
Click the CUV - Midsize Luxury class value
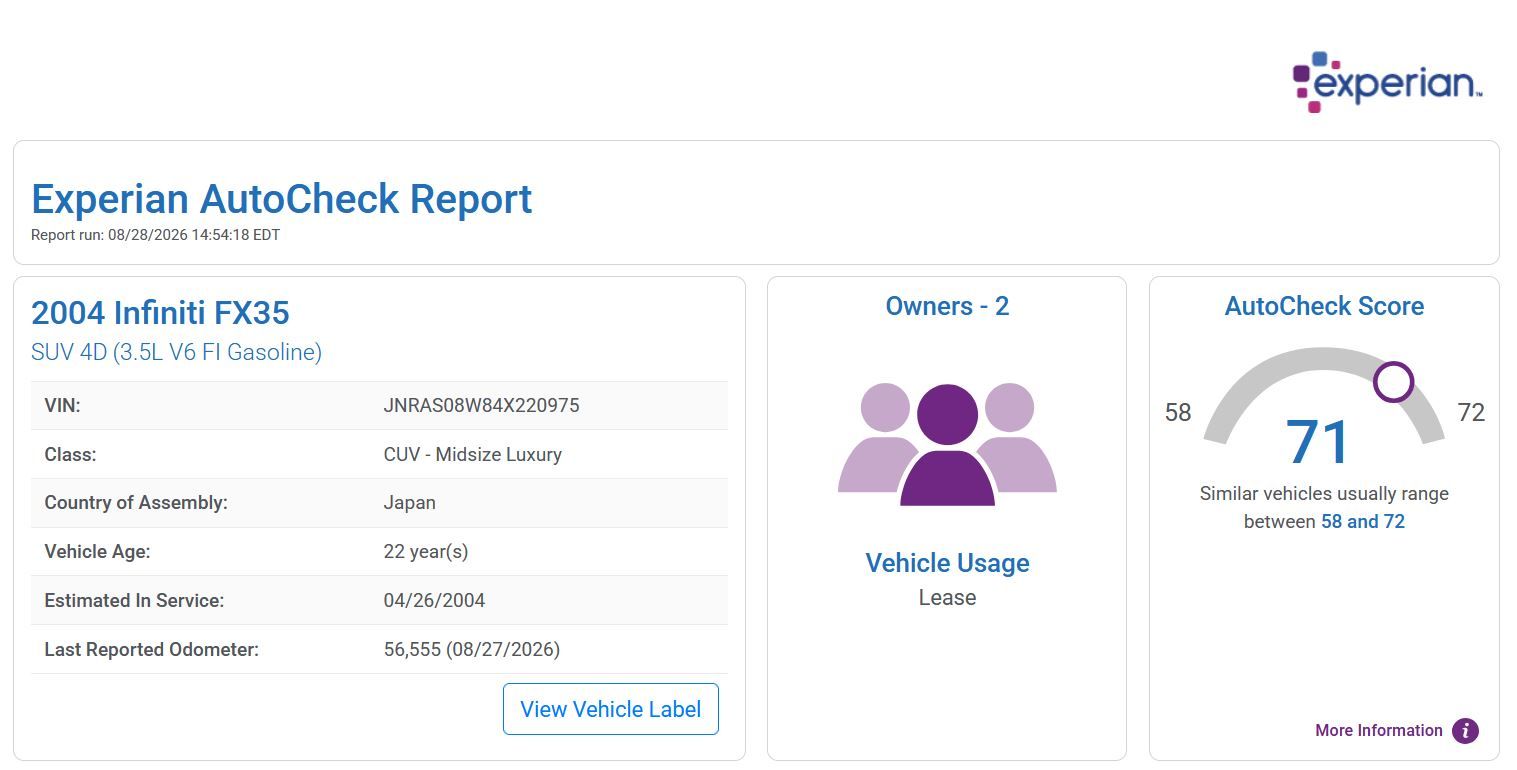473,455
